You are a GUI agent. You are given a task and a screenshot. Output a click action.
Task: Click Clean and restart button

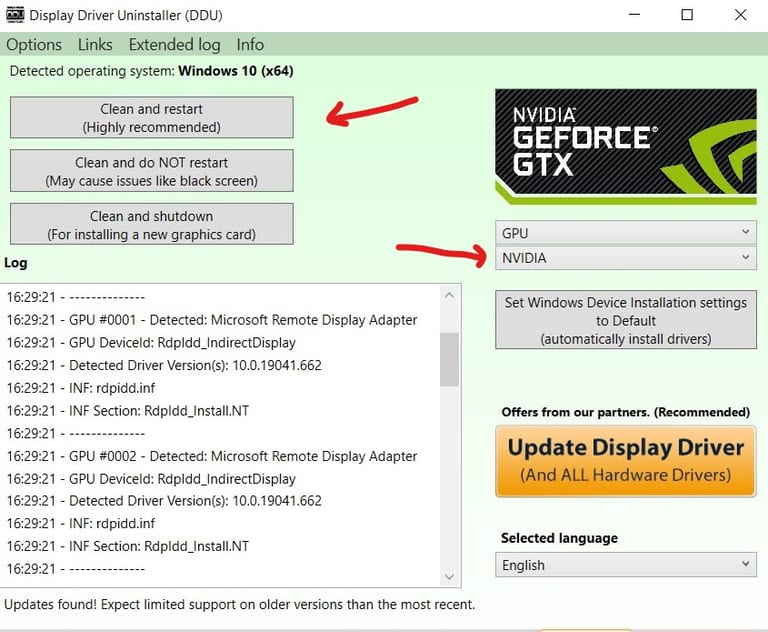coord(152,118)
